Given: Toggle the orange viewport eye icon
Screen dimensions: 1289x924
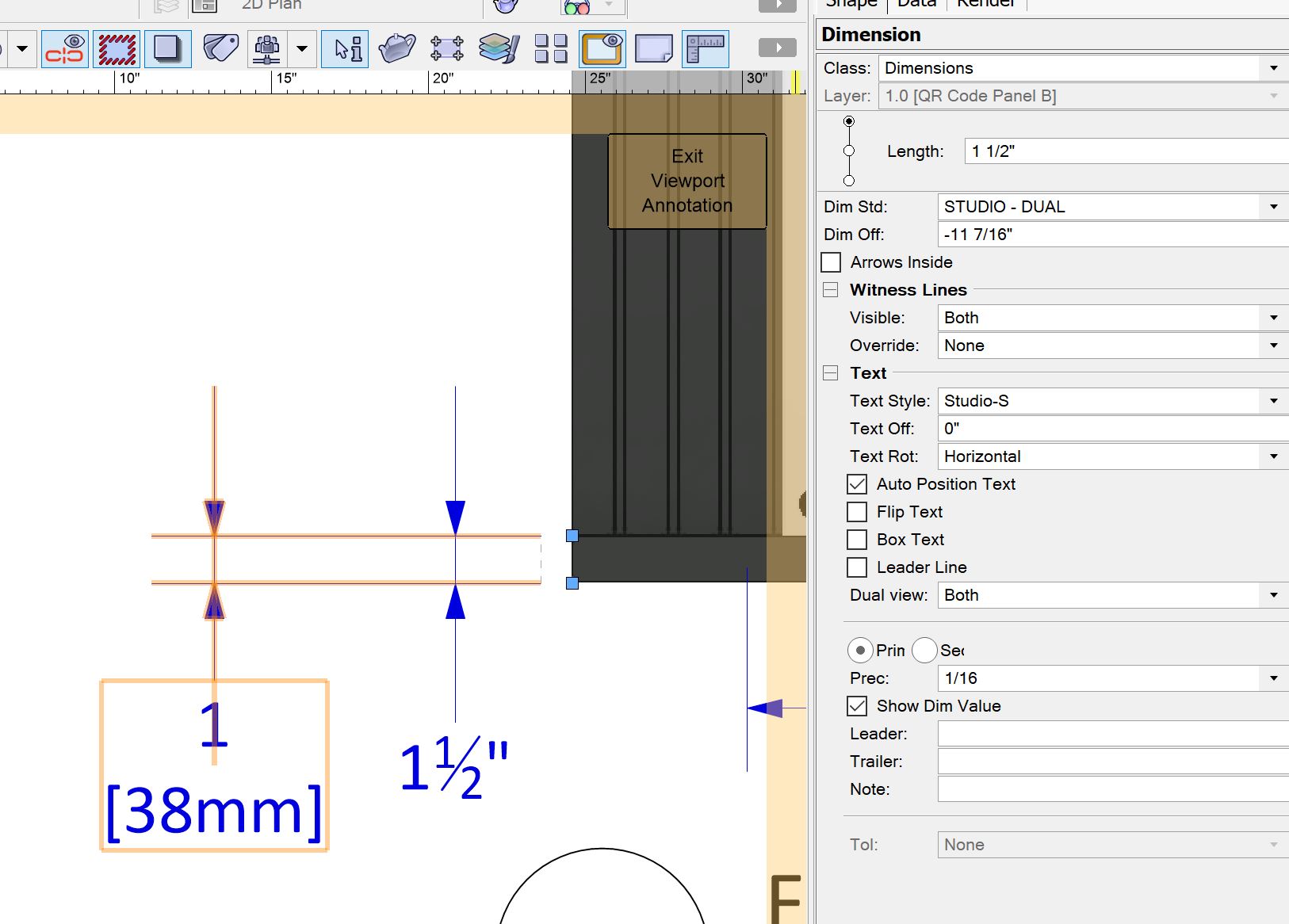Looking at the screenshot, I should [602, 49].
